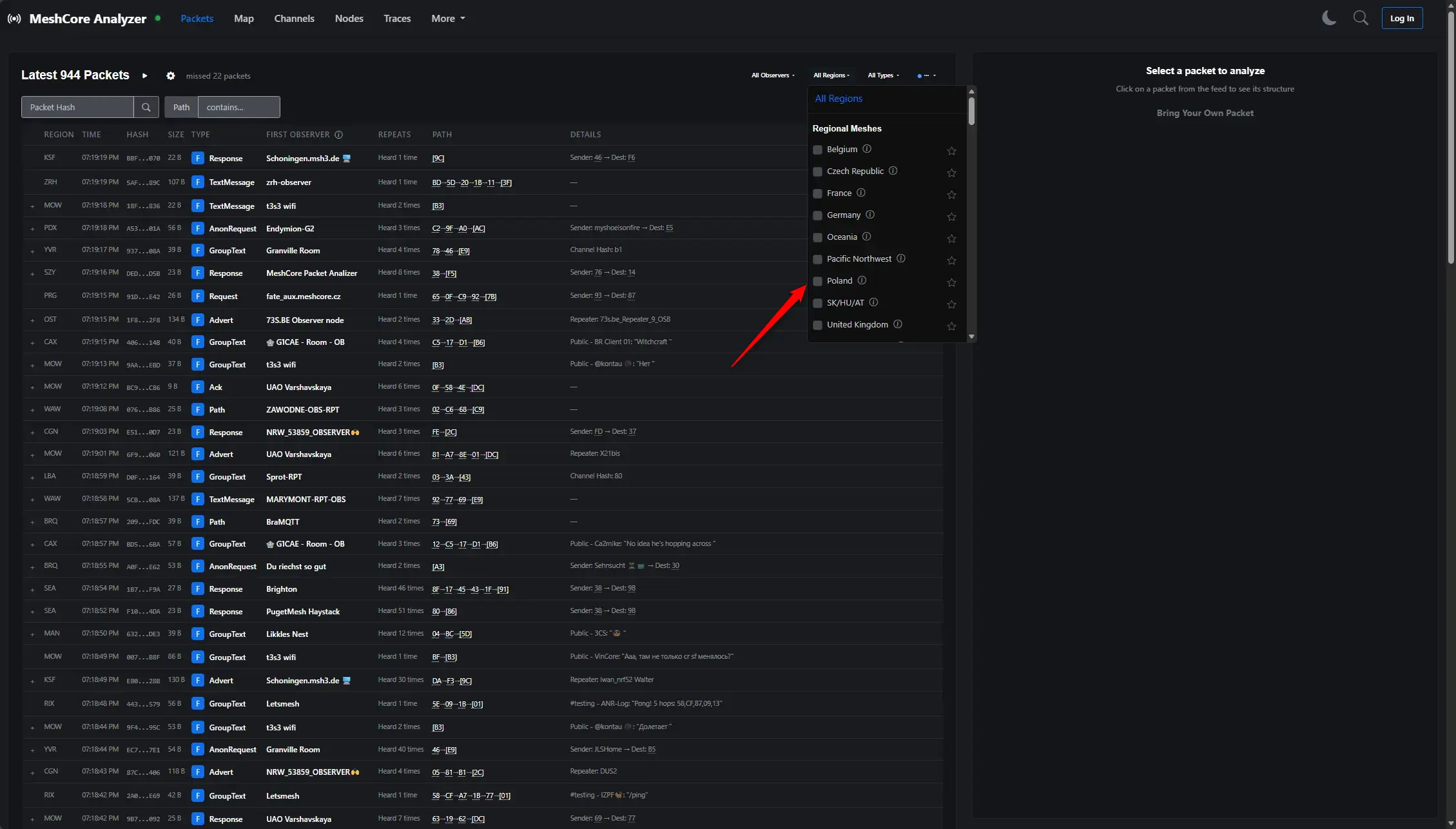Screen dimensions: 1456x829
Task: Click the Packet Hash input field
Action: (77, 107)
